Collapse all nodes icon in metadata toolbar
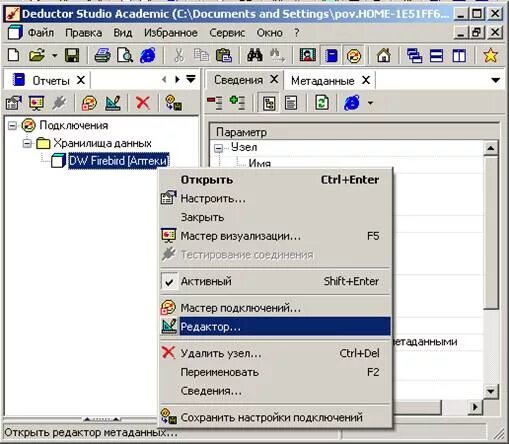The height and width of the screenshot is (444, 509). pos(215,102)
